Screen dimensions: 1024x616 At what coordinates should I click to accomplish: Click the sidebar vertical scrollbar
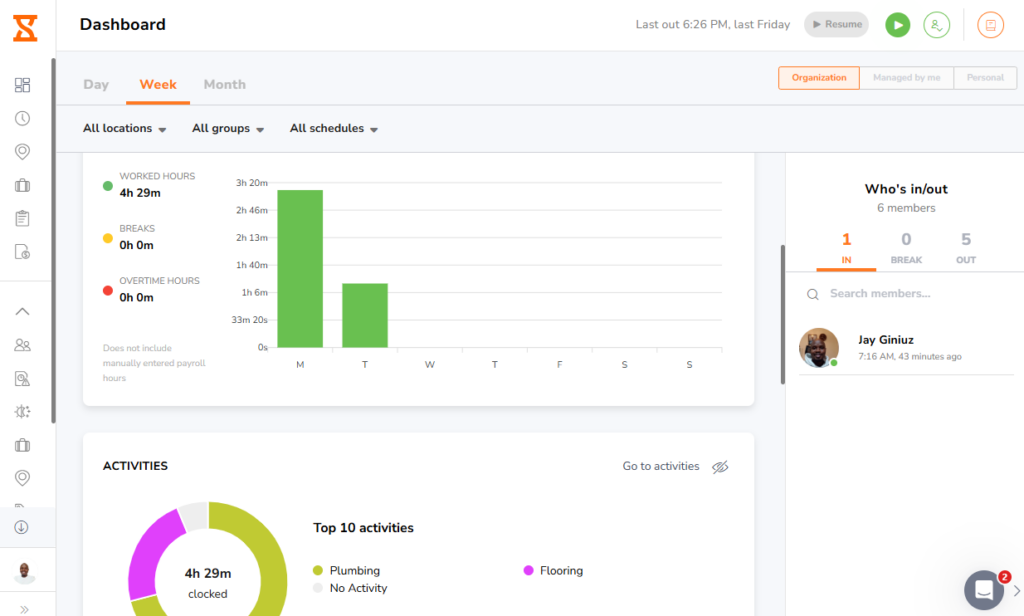[x=54, y=240]
